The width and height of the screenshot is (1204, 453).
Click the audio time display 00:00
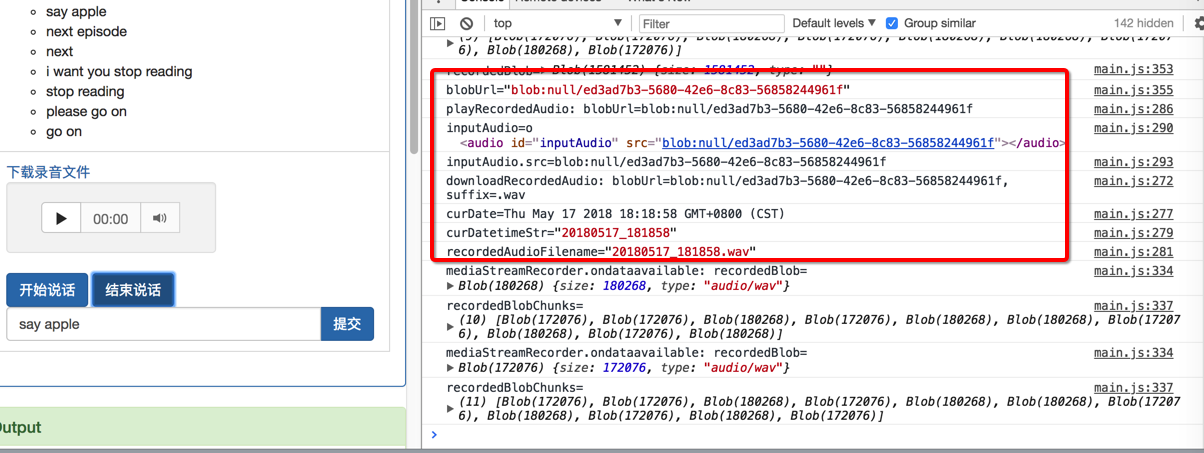click(110, 219)
